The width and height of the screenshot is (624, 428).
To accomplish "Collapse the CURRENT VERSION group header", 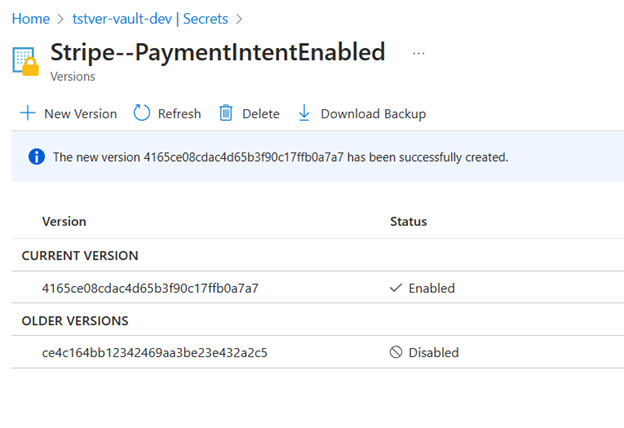I will pyautogui.click(x=80, y=256).
